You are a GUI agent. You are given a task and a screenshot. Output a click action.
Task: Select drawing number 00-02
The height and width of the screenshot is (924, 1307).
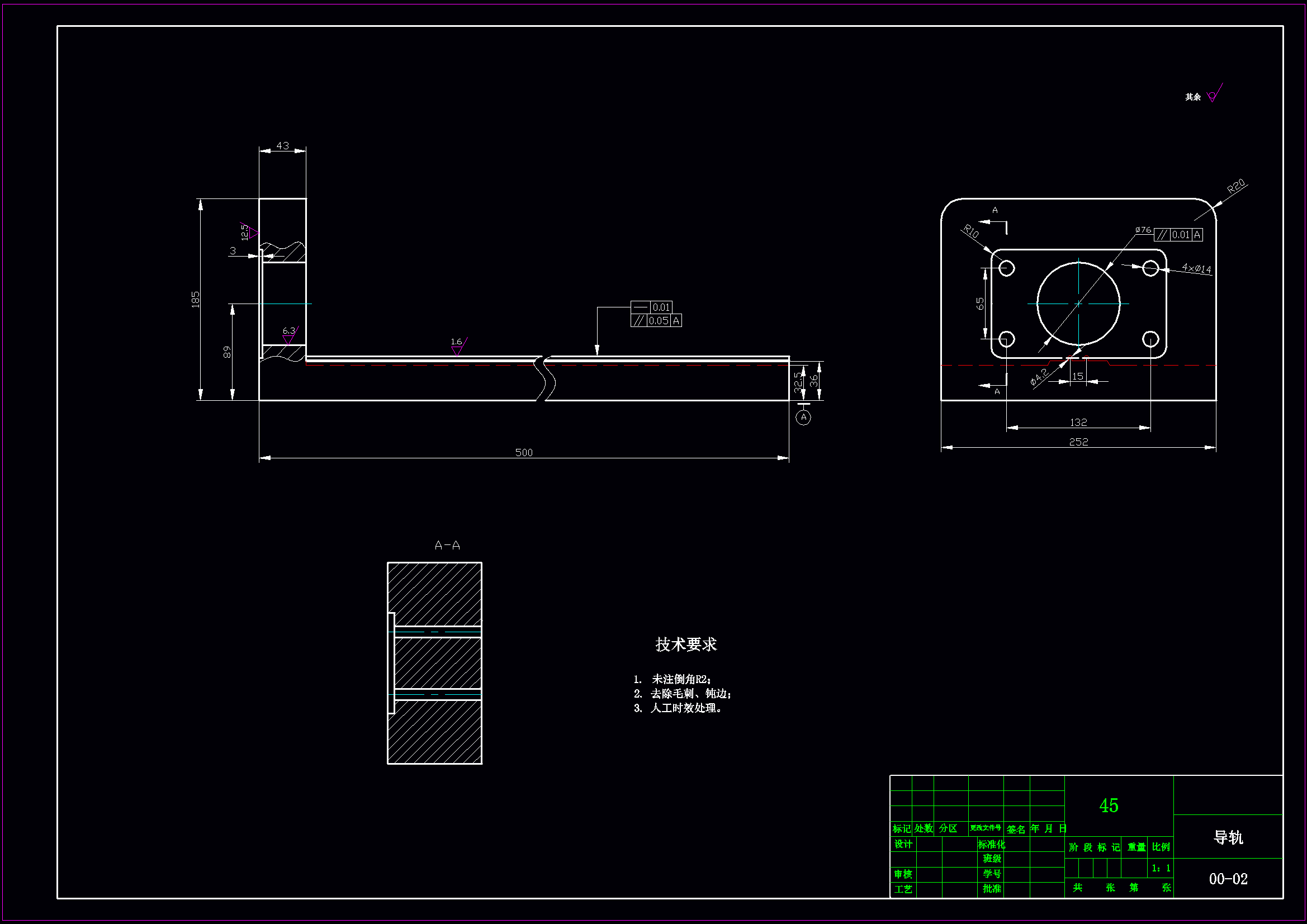tap(1228, 879)
